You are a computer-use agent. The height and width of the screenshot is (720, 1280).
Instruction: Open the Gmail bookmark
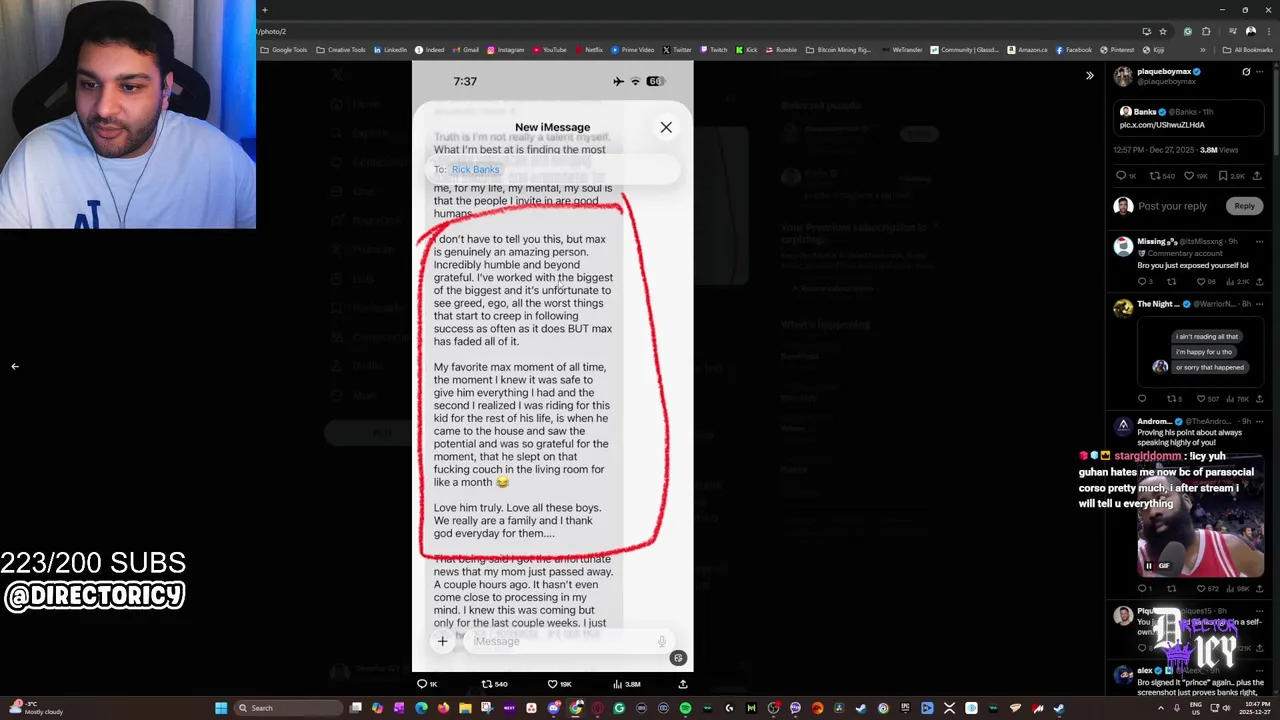pyautogui.click(x=465, y=50)
